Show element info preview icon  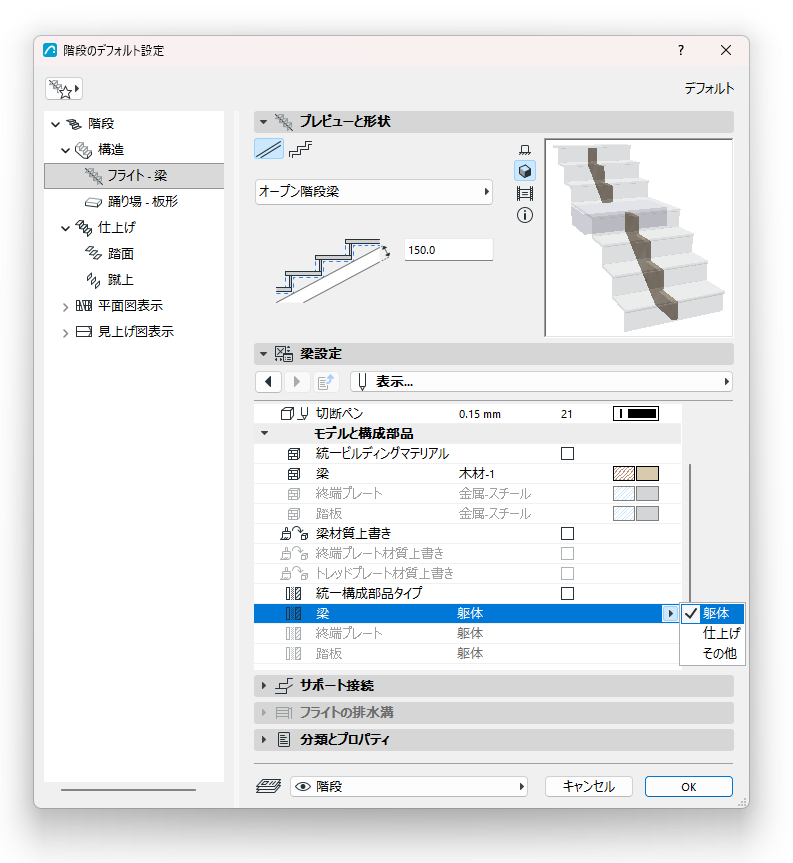(x=524, y=215)
